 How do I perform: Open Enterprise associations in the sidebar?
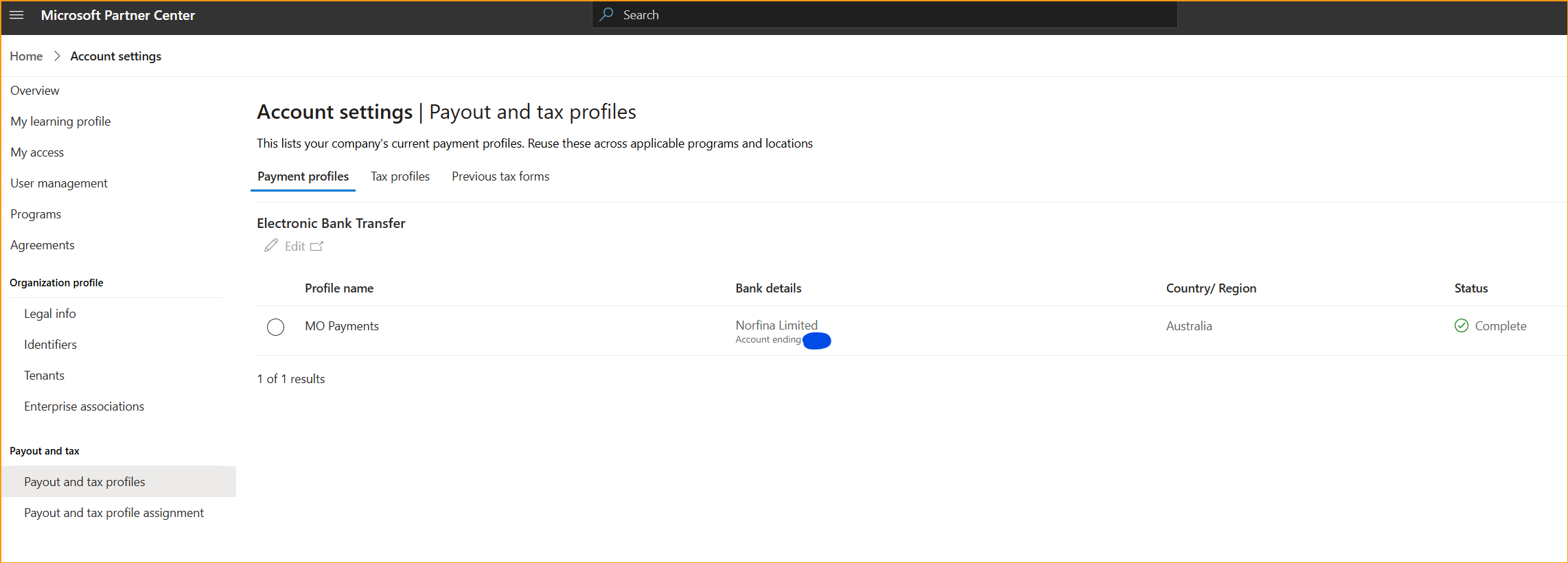click(84, 406)
